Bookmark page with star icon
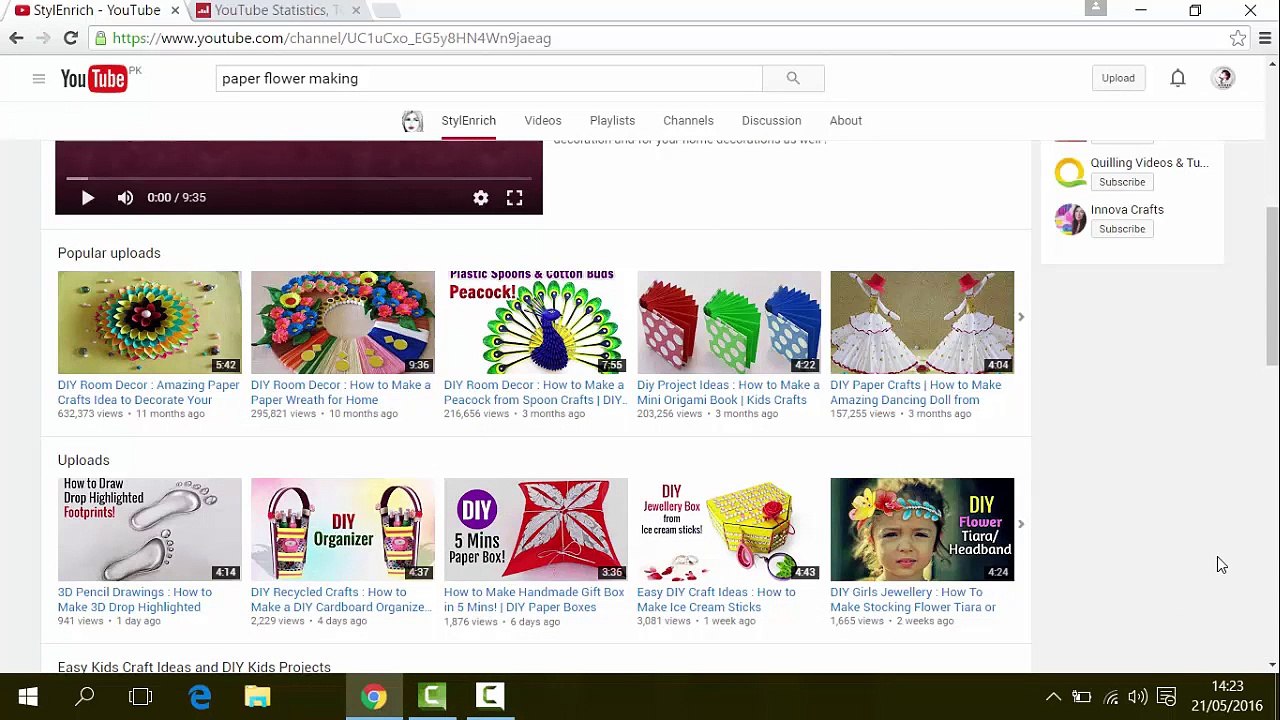 pyautogui.click(x=1238, y=38)
